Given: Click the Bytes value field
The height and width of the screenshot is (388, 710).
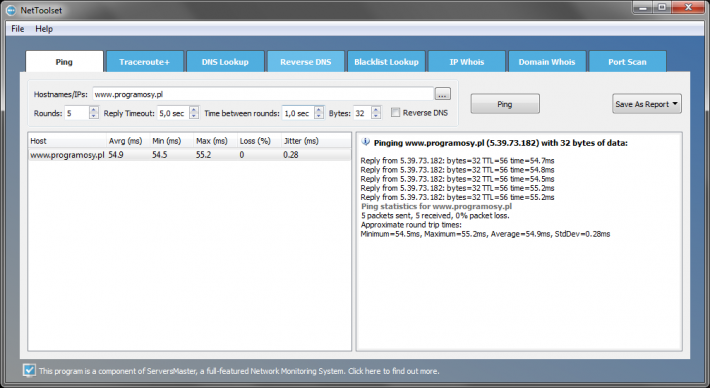Looking at the screenshot, I should 362,113.
